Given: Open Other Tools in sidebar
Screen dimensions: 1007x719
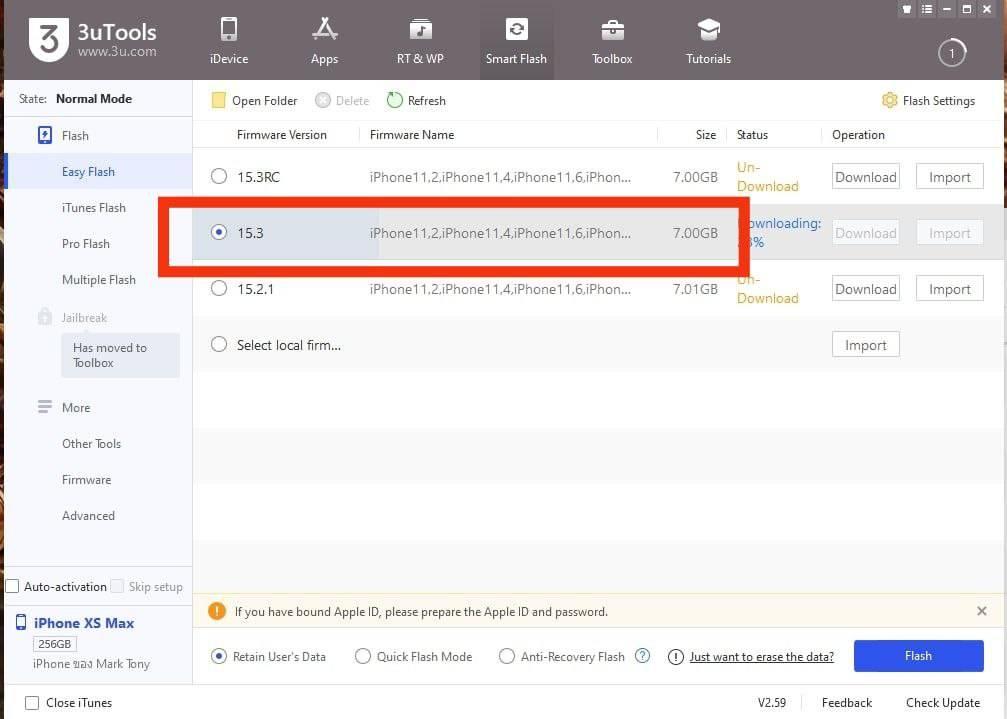Looking at the screenshot, I should tap(91, 444).
